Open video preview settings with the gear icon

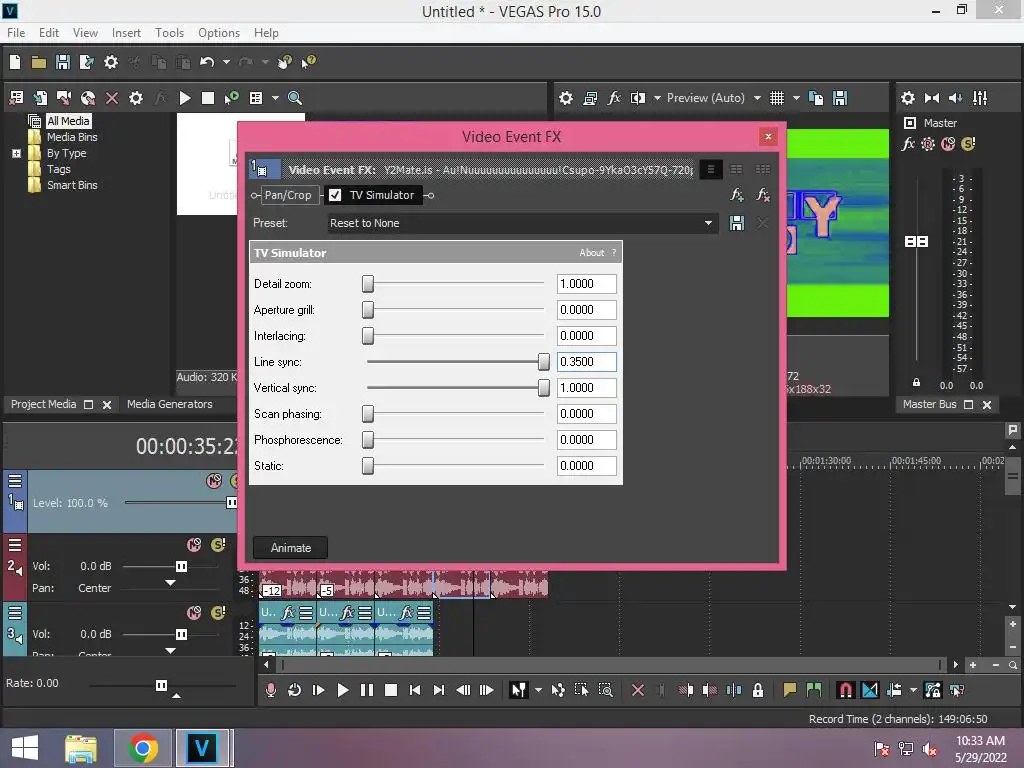(x=566, y=98)
